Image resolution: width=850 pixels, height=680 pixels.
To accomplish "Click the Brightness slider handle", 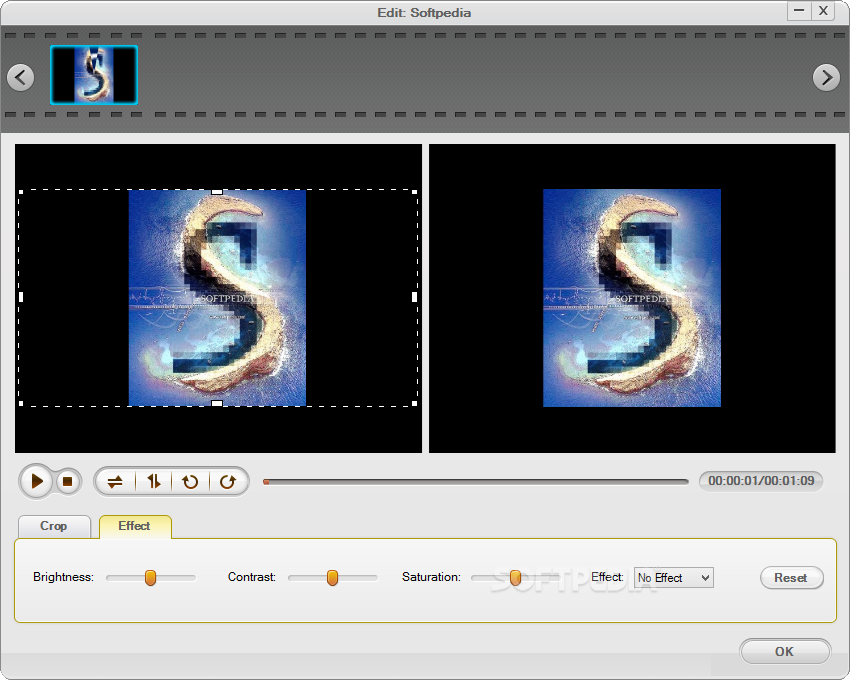I will tap(150, 578).
